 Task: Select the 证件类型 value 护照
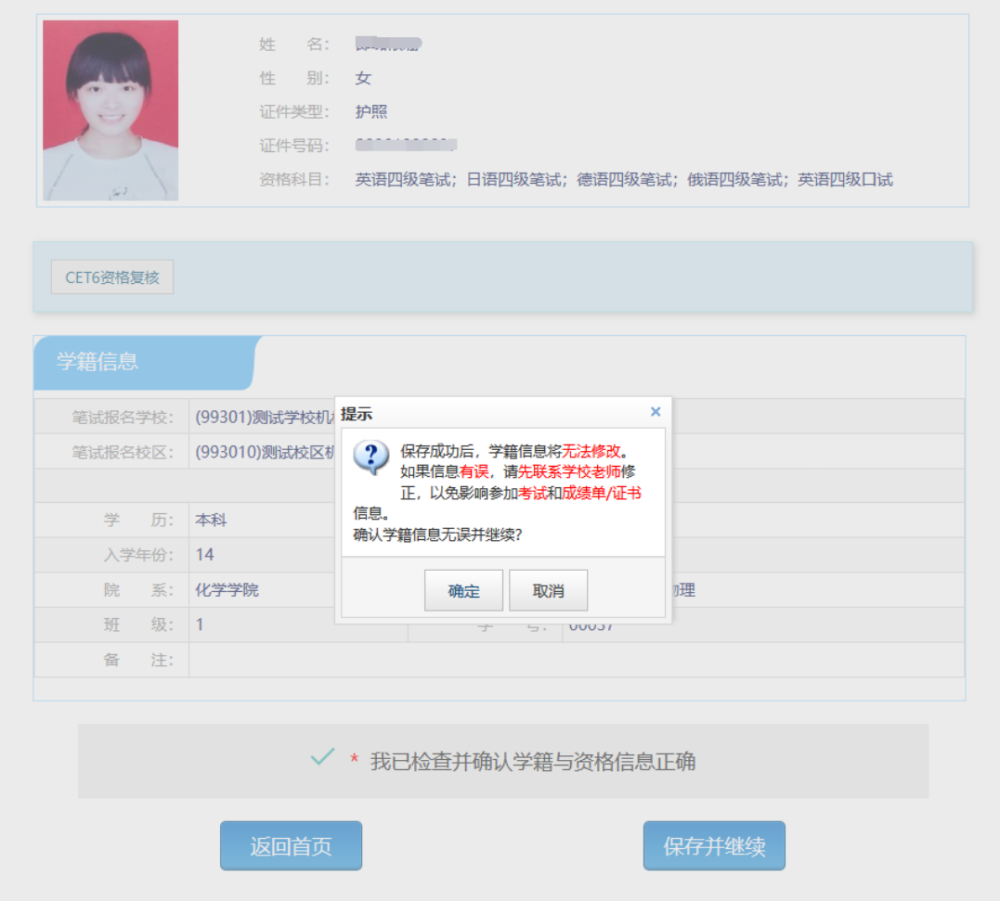[x=371, y=112]
